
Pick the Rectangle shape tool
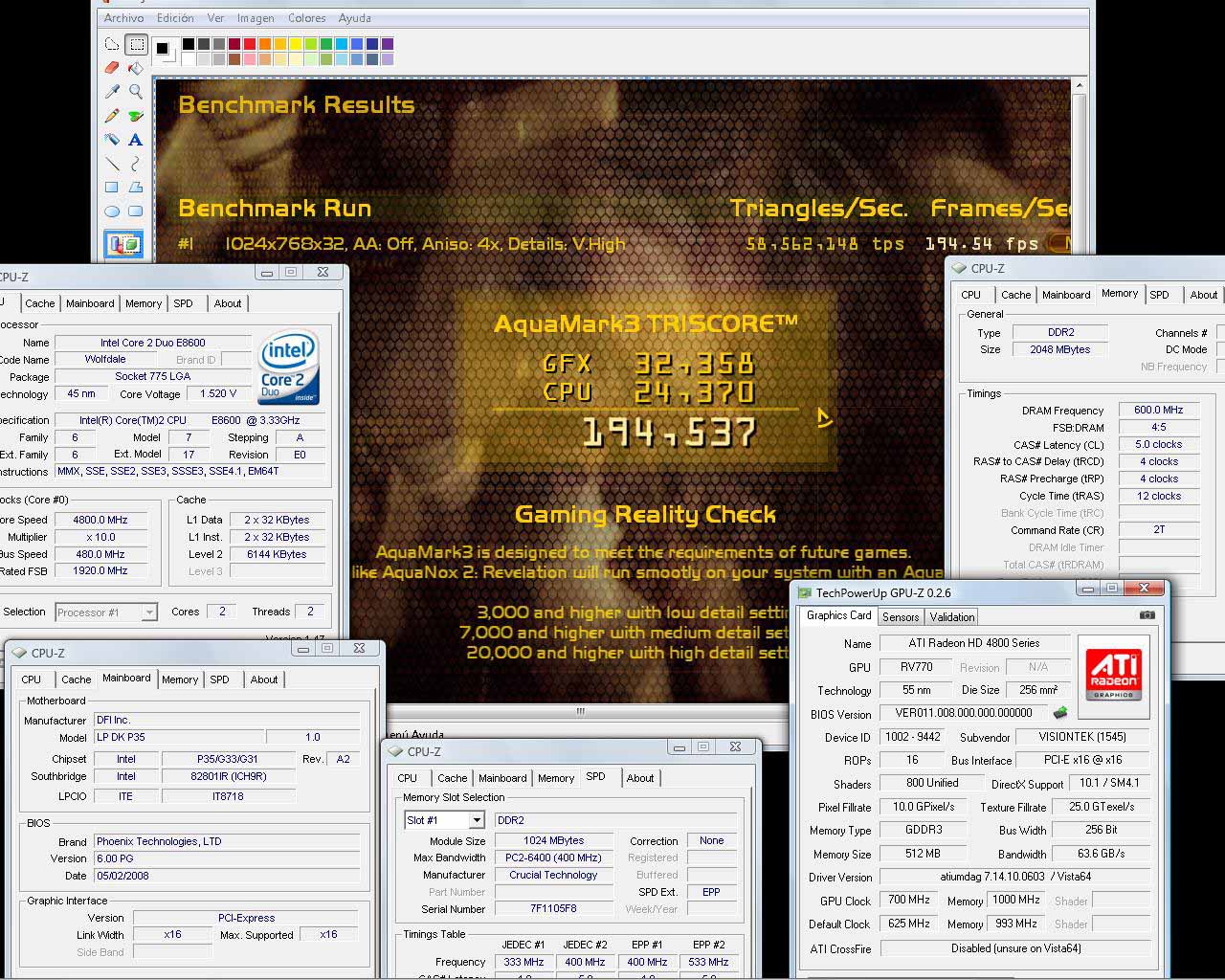pyautogui.click(x=112, y=188)
